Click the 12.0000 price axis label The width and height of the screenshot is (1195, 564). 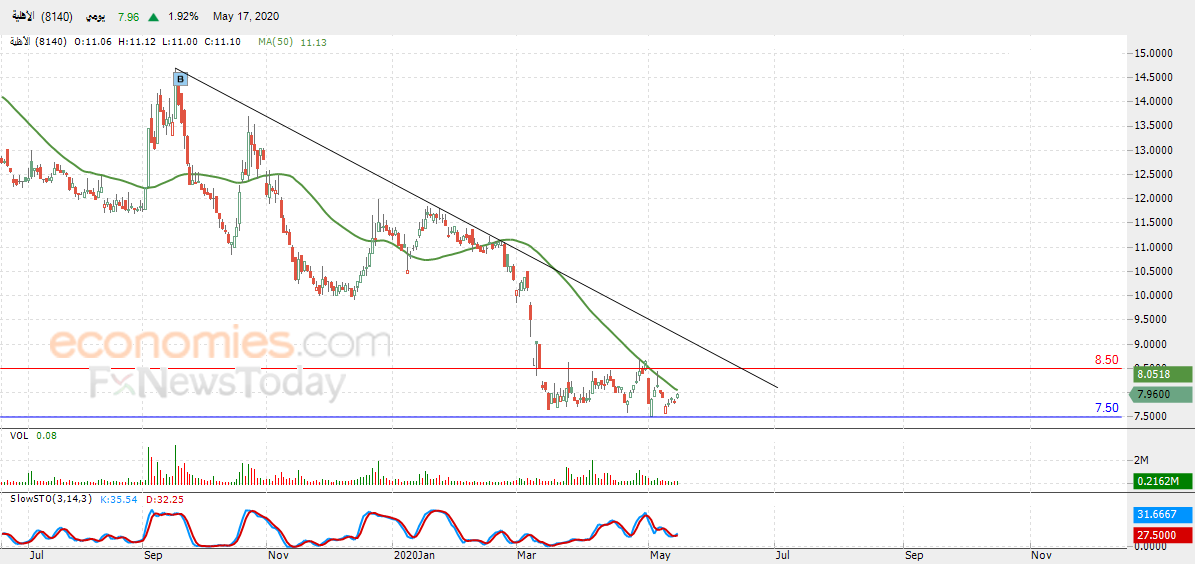1151,198
